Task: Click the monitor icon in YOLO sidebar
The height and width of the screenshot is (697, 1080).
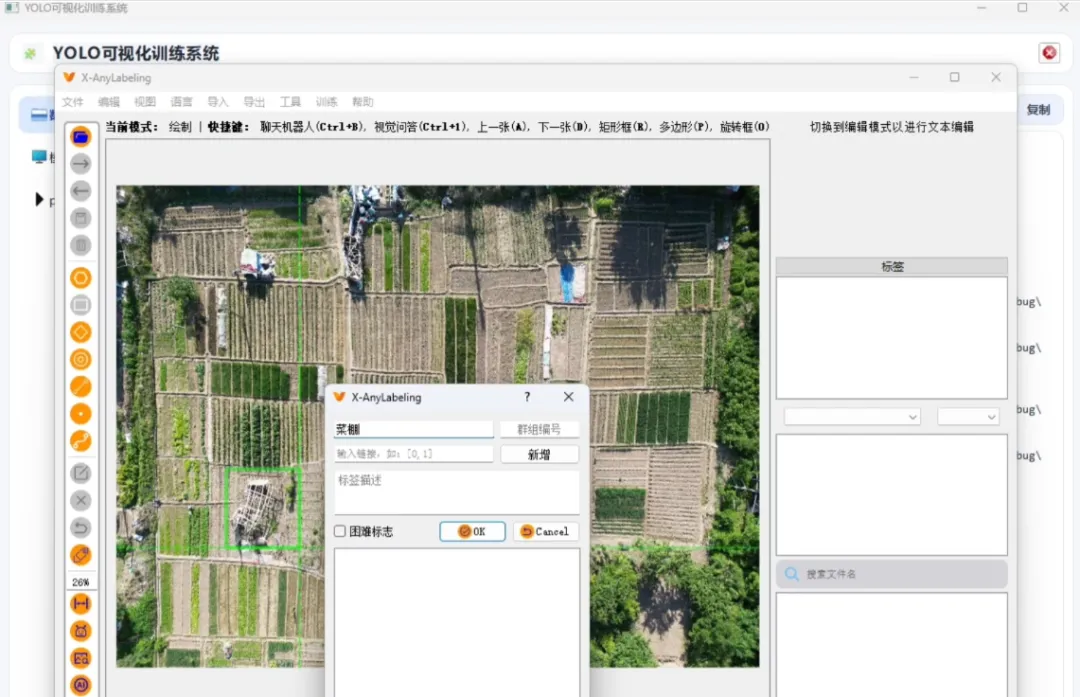Action: tap(39, 157)
